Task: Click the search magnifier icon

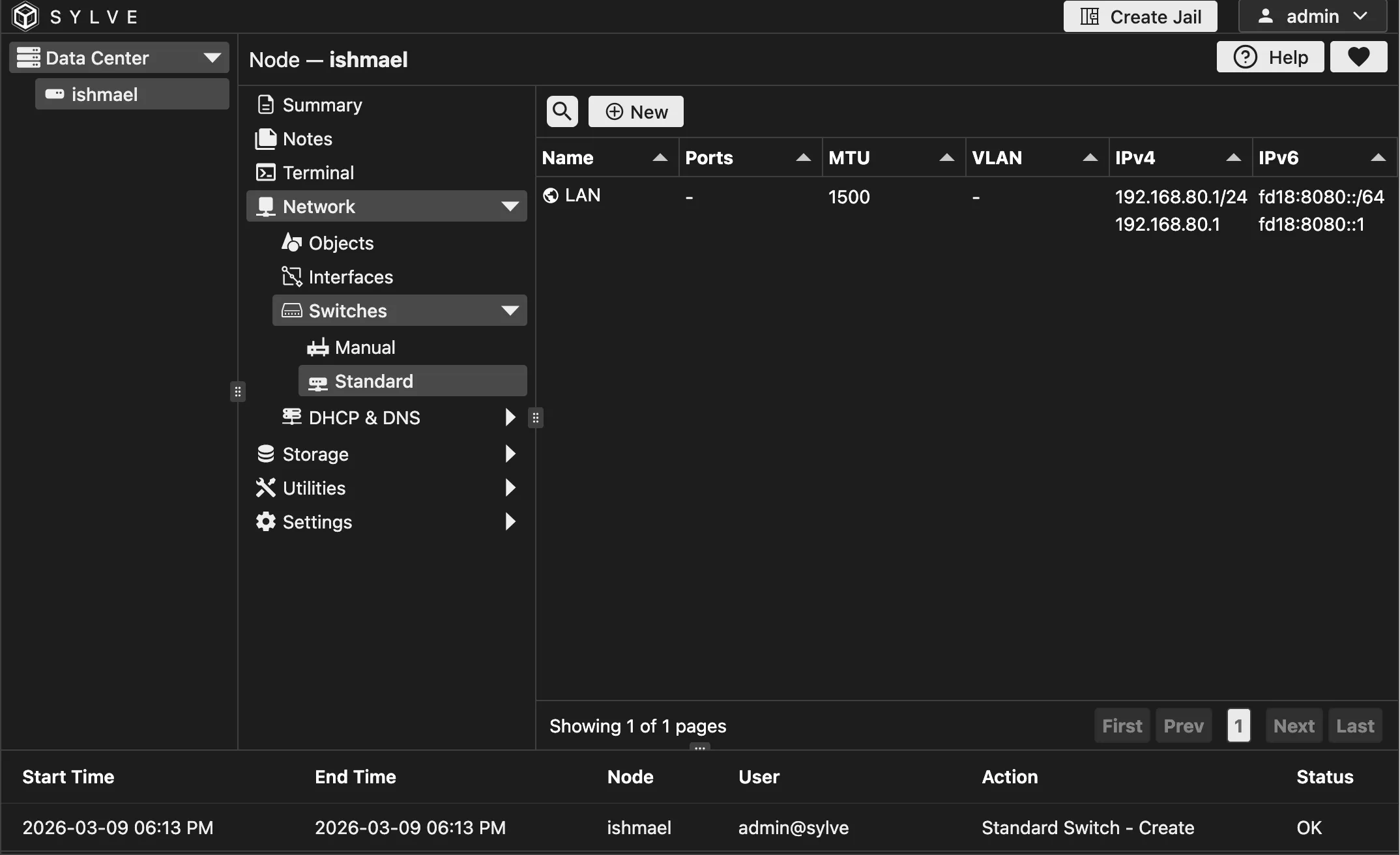Action: (x=562, y=111)
